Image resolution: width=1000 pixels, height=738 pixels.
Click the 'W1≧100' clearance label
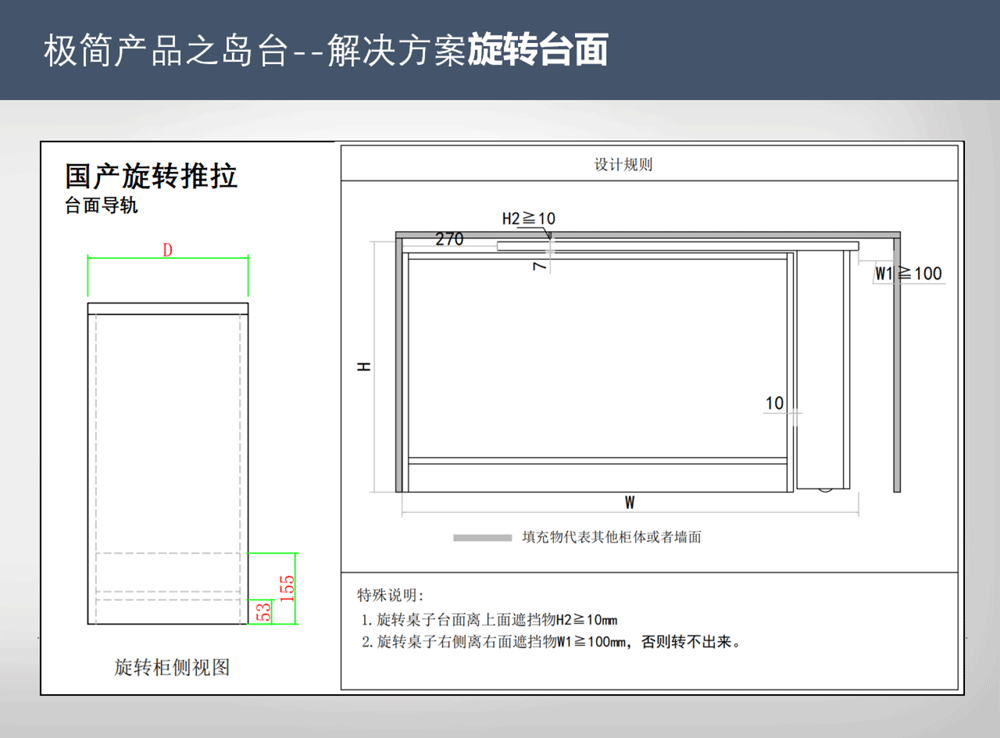pyautogui.click(x=908, y=273)
